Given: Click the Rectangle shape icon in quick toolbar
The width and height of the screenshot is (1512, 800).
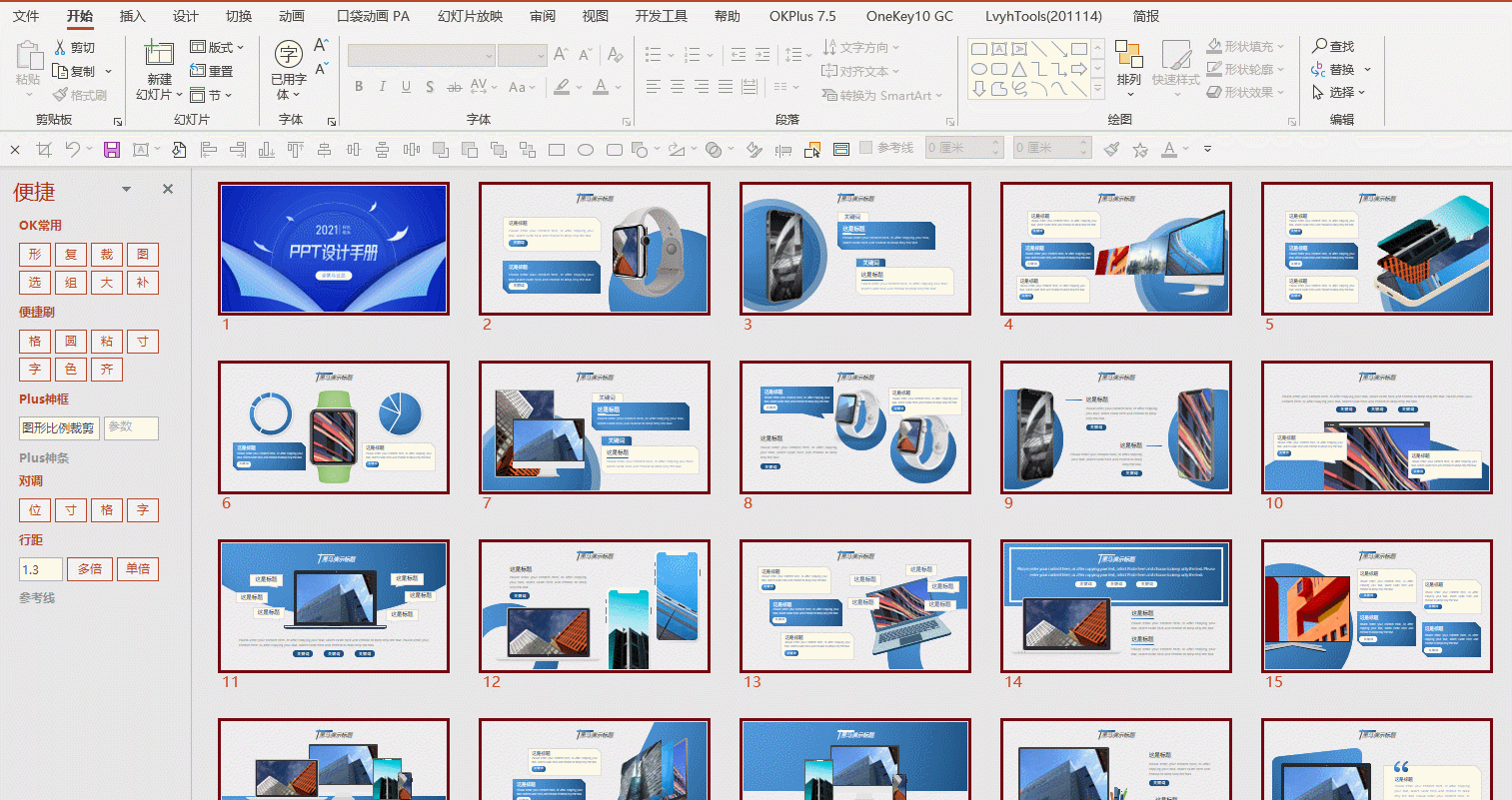Looking at the screenshot, I should (557, 150).
